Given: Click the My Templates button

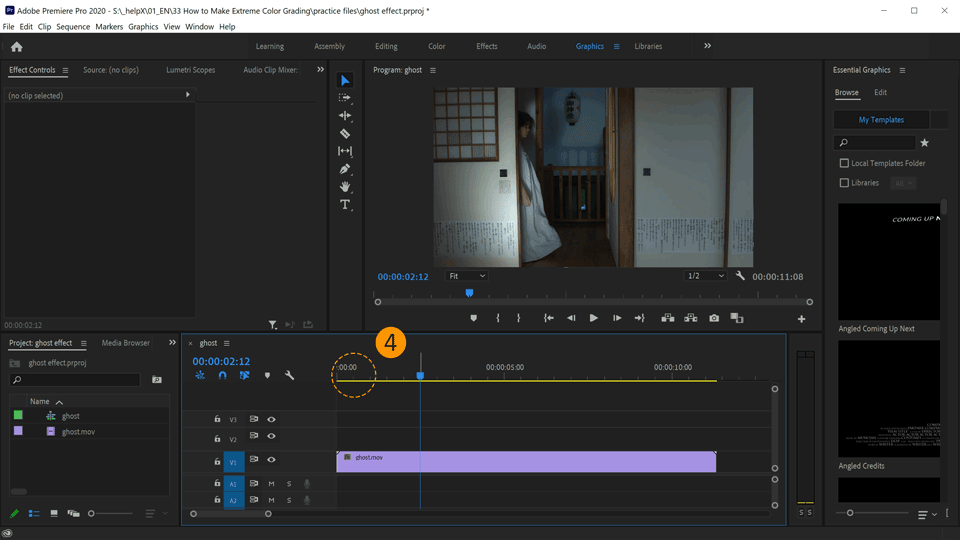Looking at the screenshot, I should coord(881,120).
